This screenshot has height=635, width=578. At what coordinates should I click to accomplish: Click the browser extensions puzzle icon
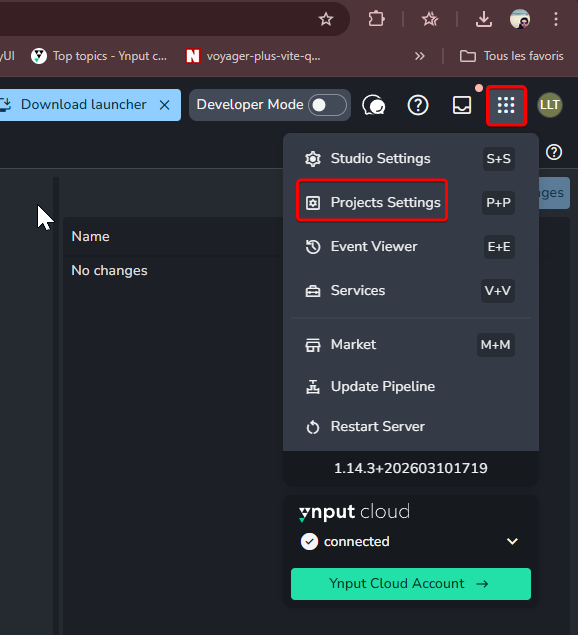[376, 19]
